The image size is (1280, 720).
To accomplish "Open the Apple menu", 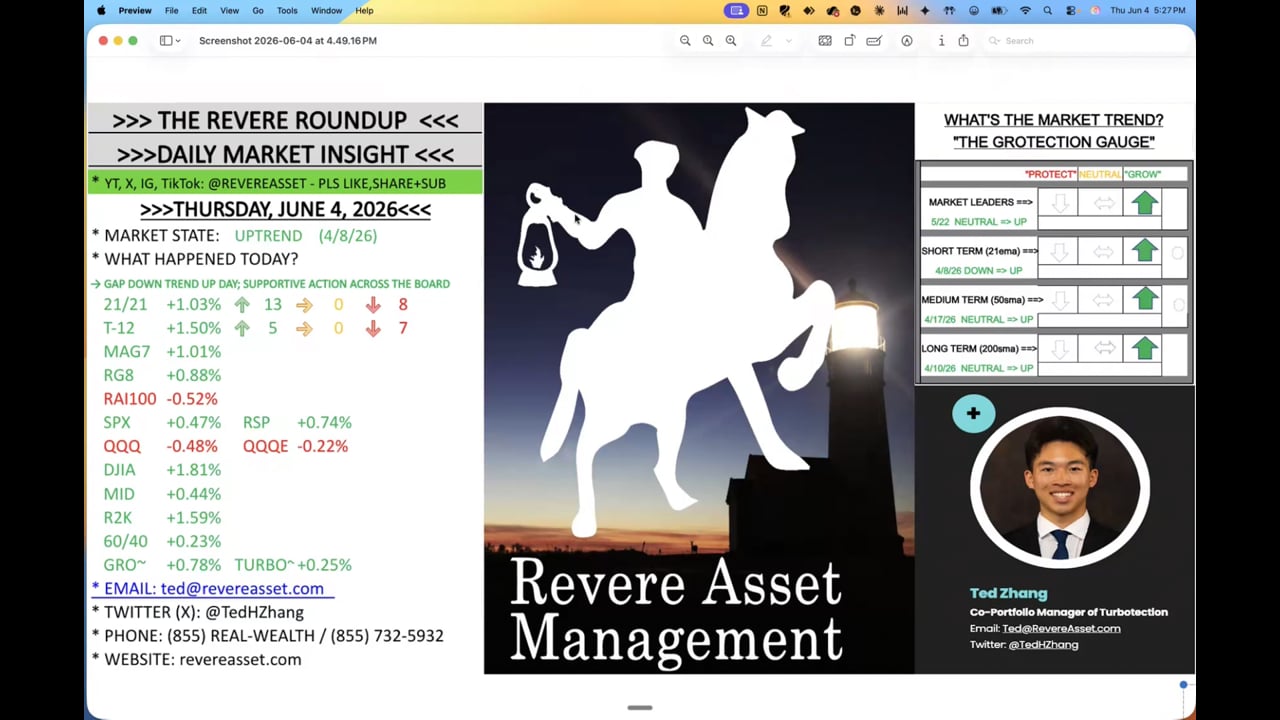I will [101, 10].
